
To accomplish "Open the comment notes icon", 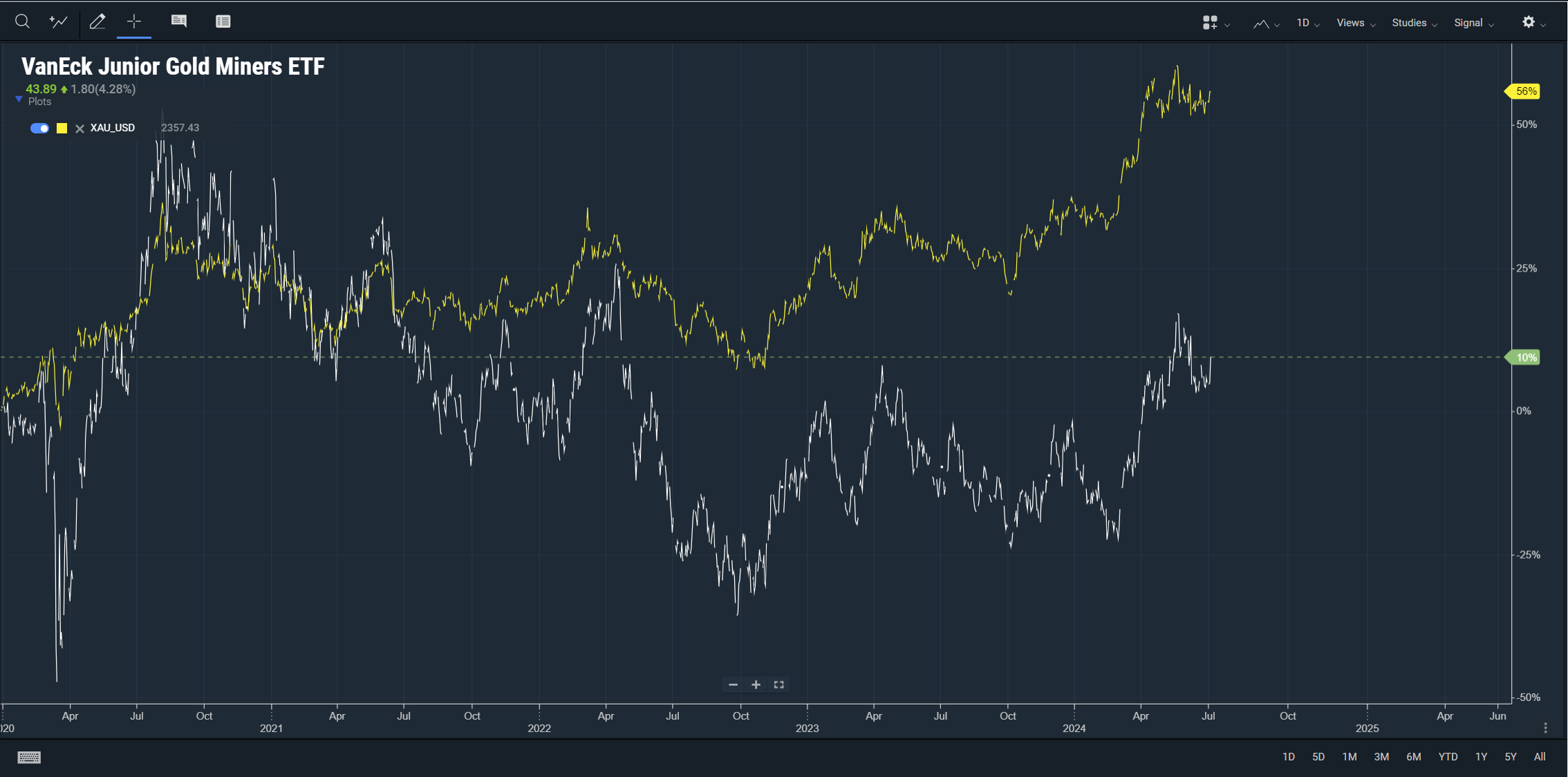I will click(179, 21).
